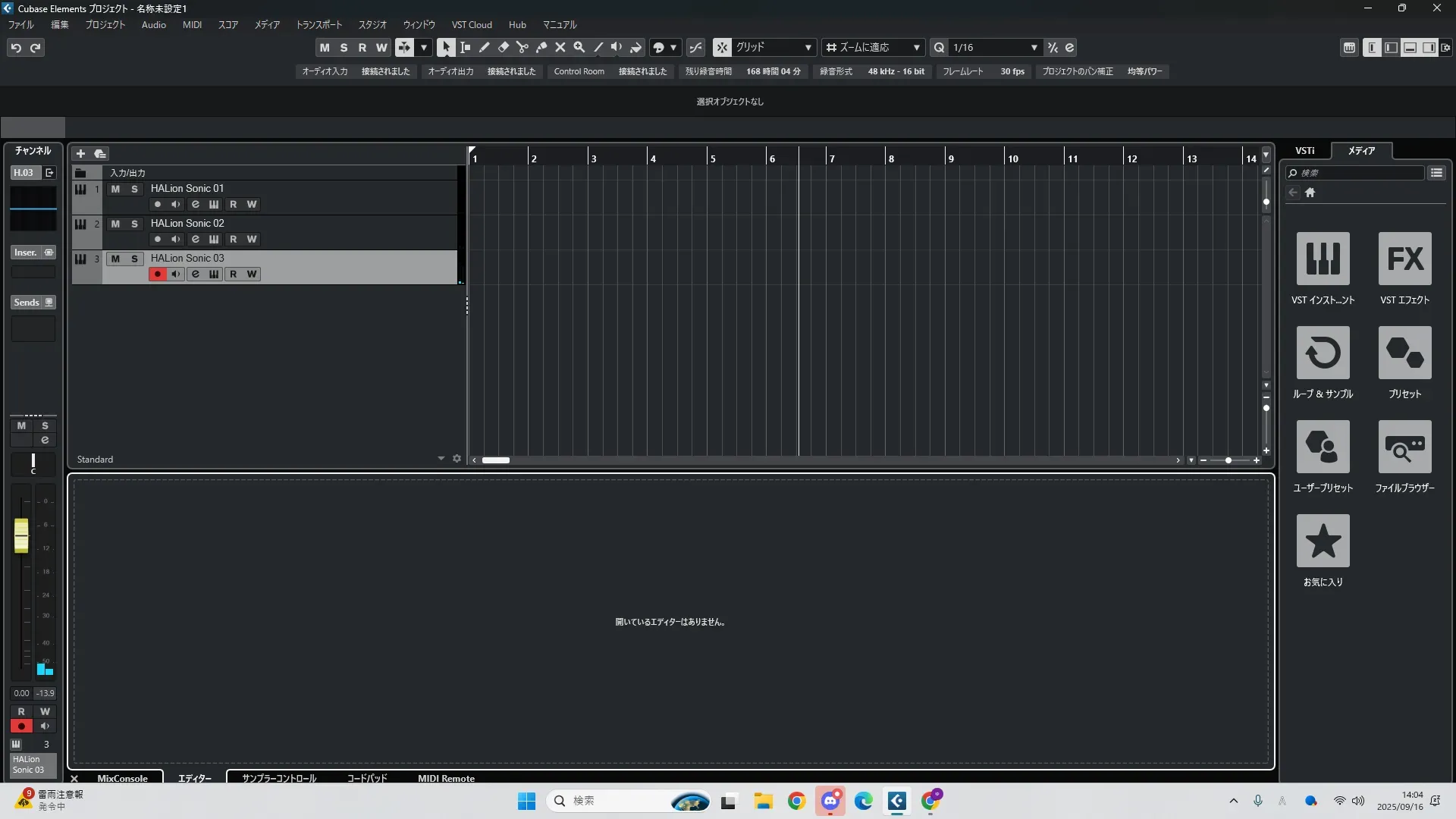Select the Split scissors tool
The height and width of the screenshot is (819, 1456).
[522, 47]
